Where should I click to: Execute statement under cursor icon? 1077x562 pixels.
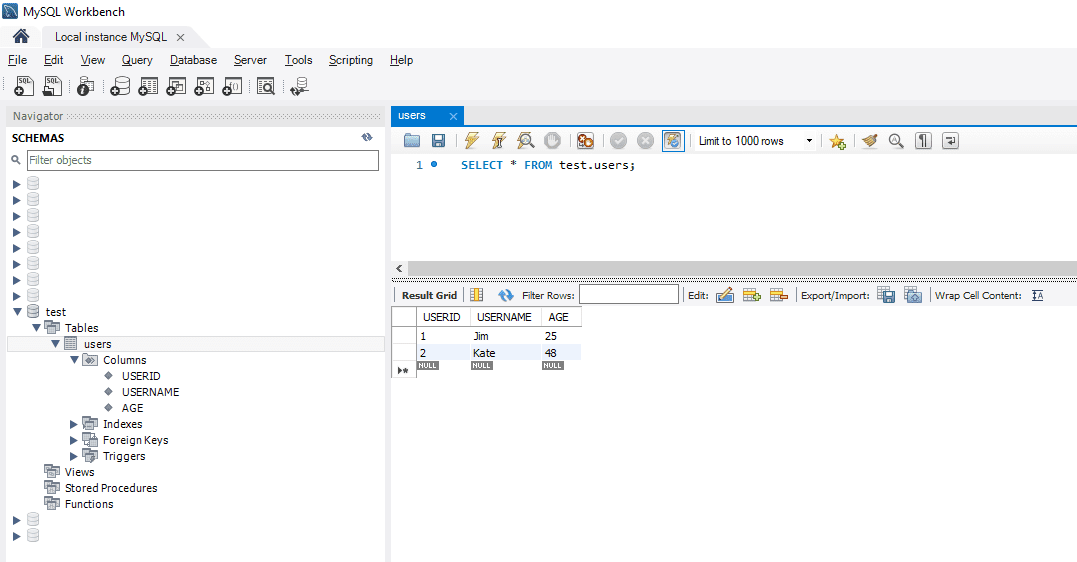(499, 141)
